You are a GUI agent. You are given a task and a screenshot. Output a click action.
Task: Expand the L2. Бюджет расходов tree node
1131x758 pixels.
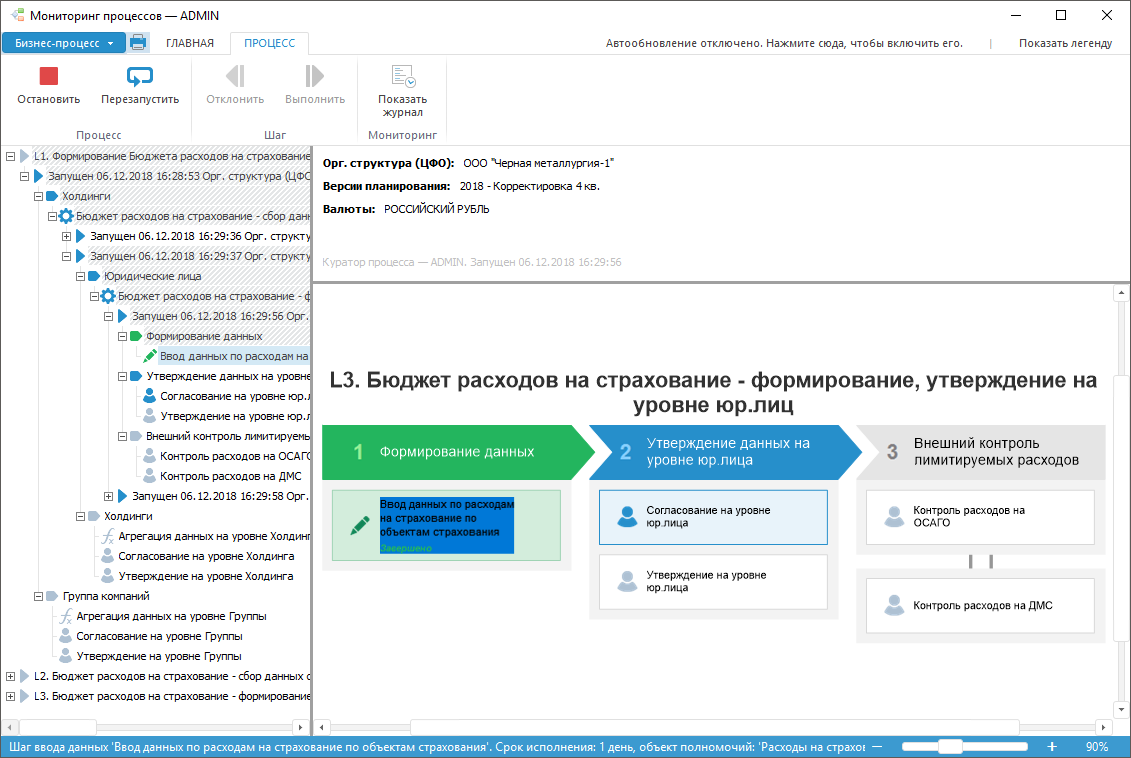tap(10, 676)
